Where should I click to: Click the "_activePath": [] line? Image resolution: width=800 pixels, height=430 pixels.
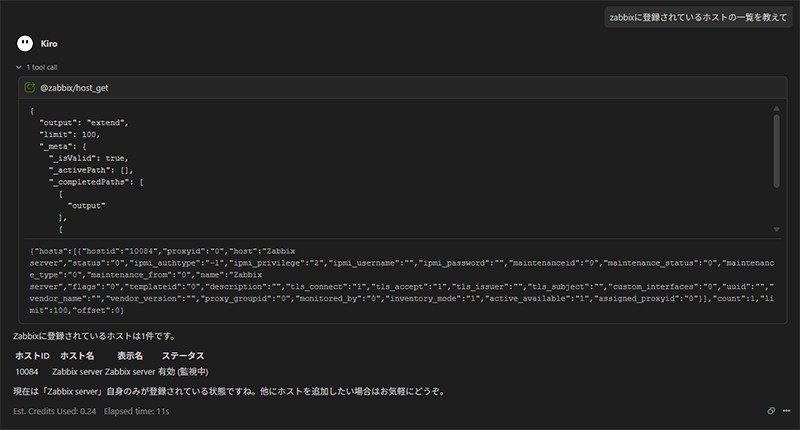coord(91,170)
